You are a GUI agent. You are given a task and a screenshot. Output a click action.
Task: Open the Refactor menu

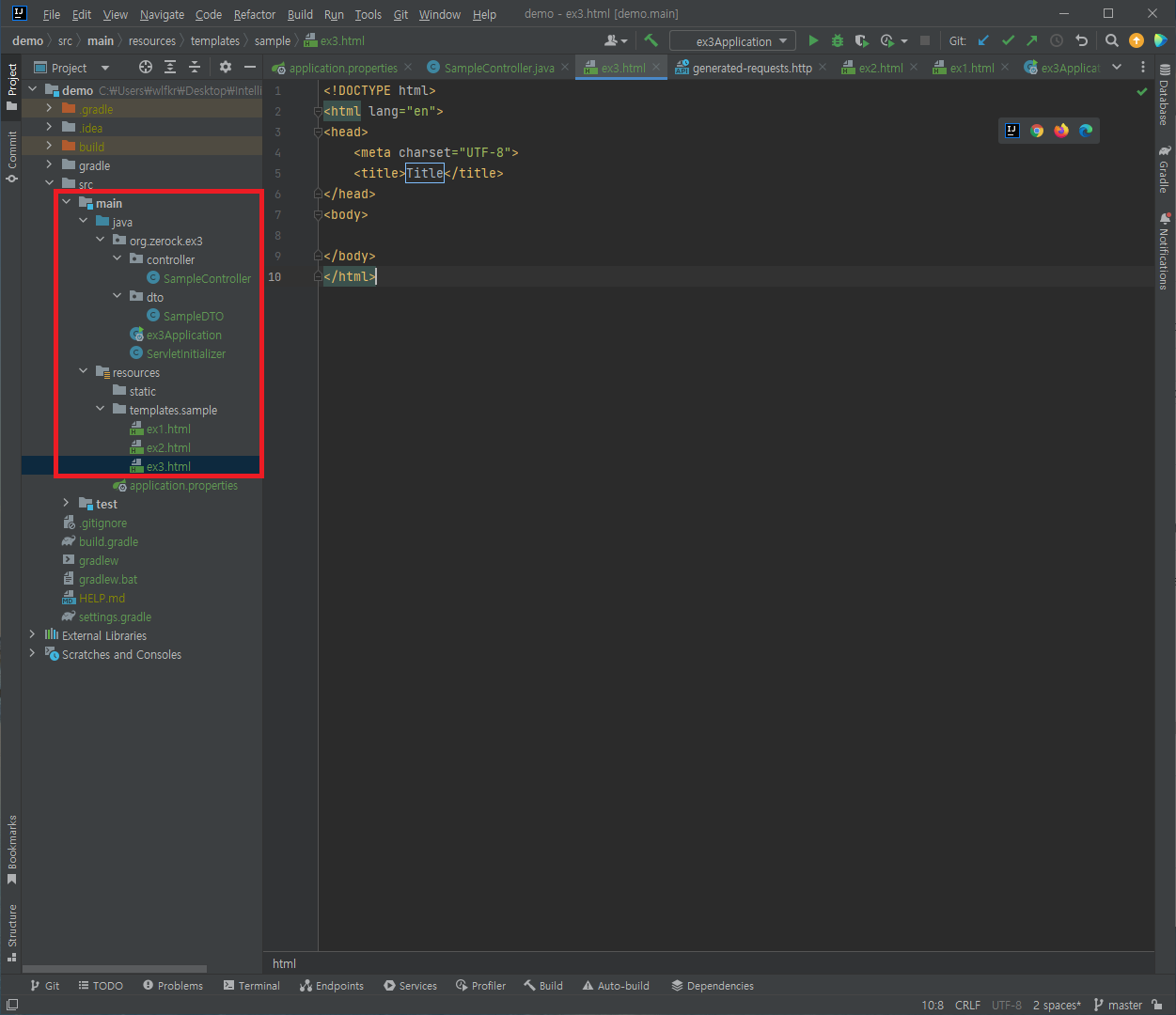tap(255, 14)
